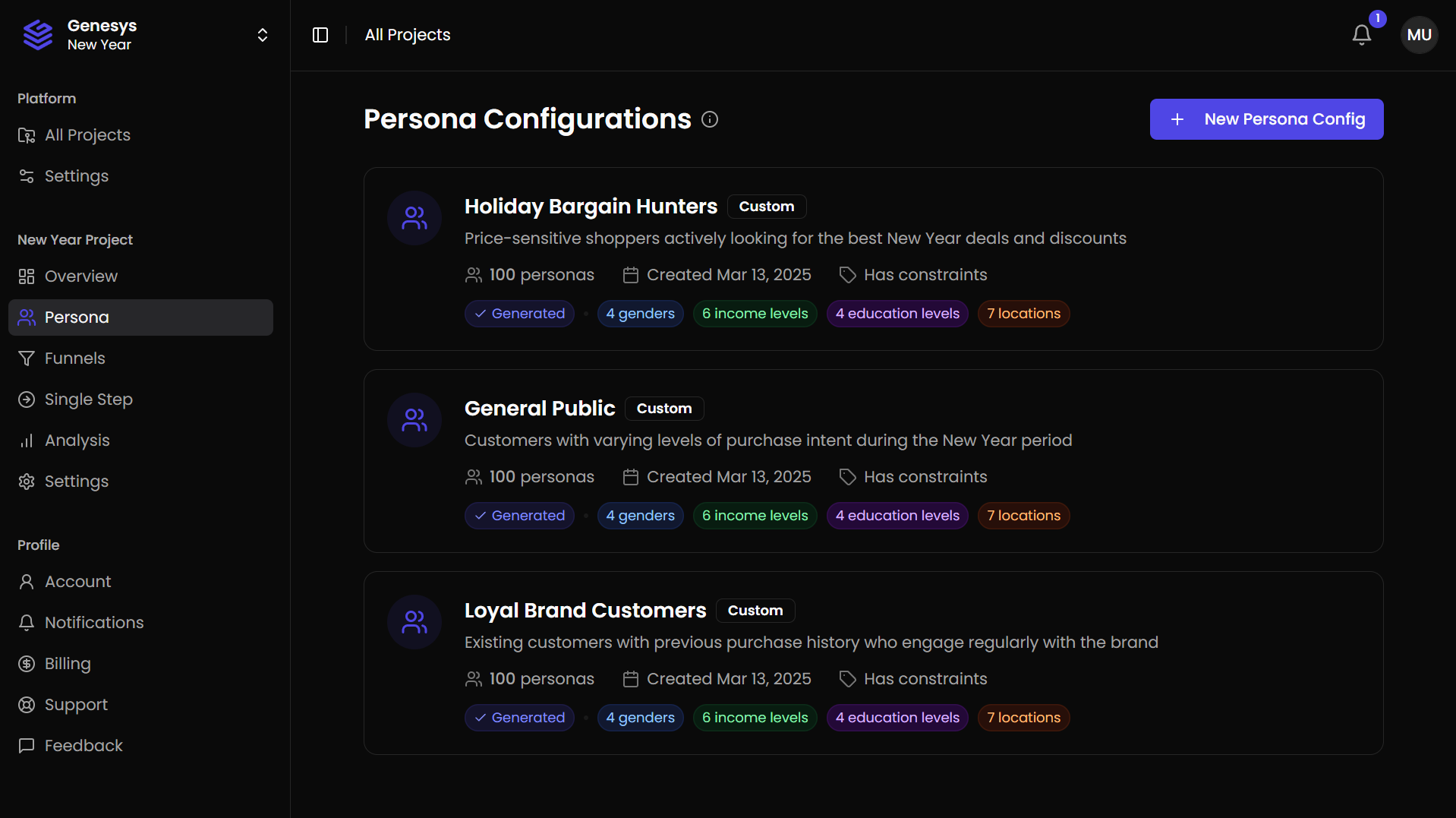Open the Feedback page
The height and width of the screenshot is (818, 1456).
coord(140,746)
